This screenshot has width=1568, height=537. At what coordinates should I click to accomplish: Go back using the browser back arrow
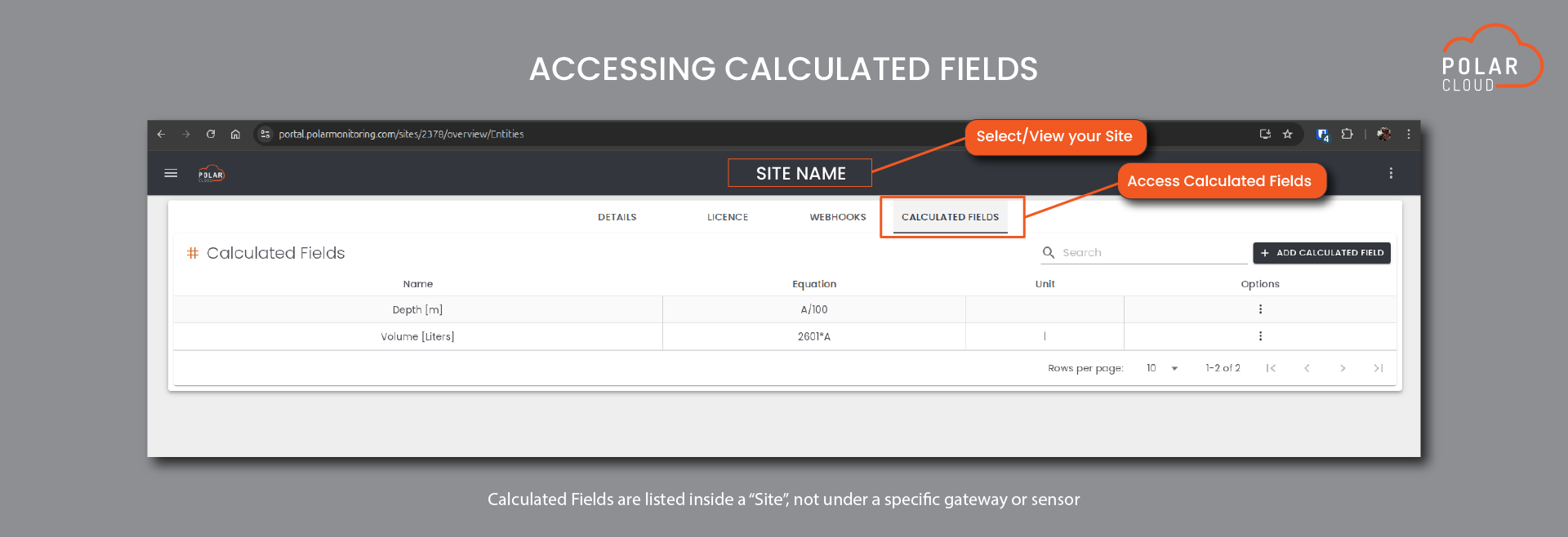(x=161, y=134)
